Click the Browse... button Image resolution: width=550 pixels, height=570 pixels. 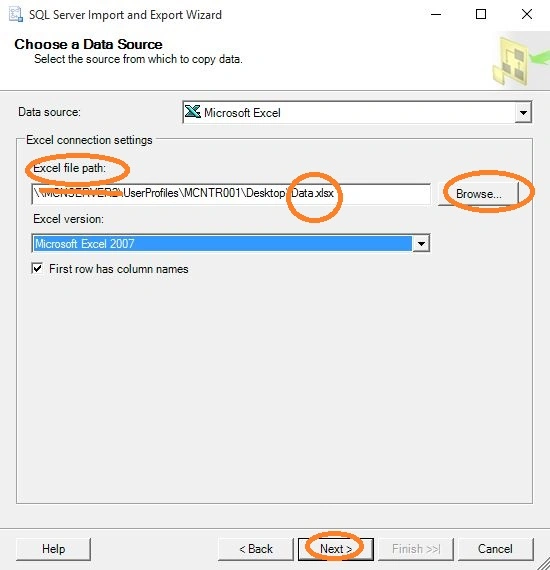pyautogui.click(x=478, y=194)
